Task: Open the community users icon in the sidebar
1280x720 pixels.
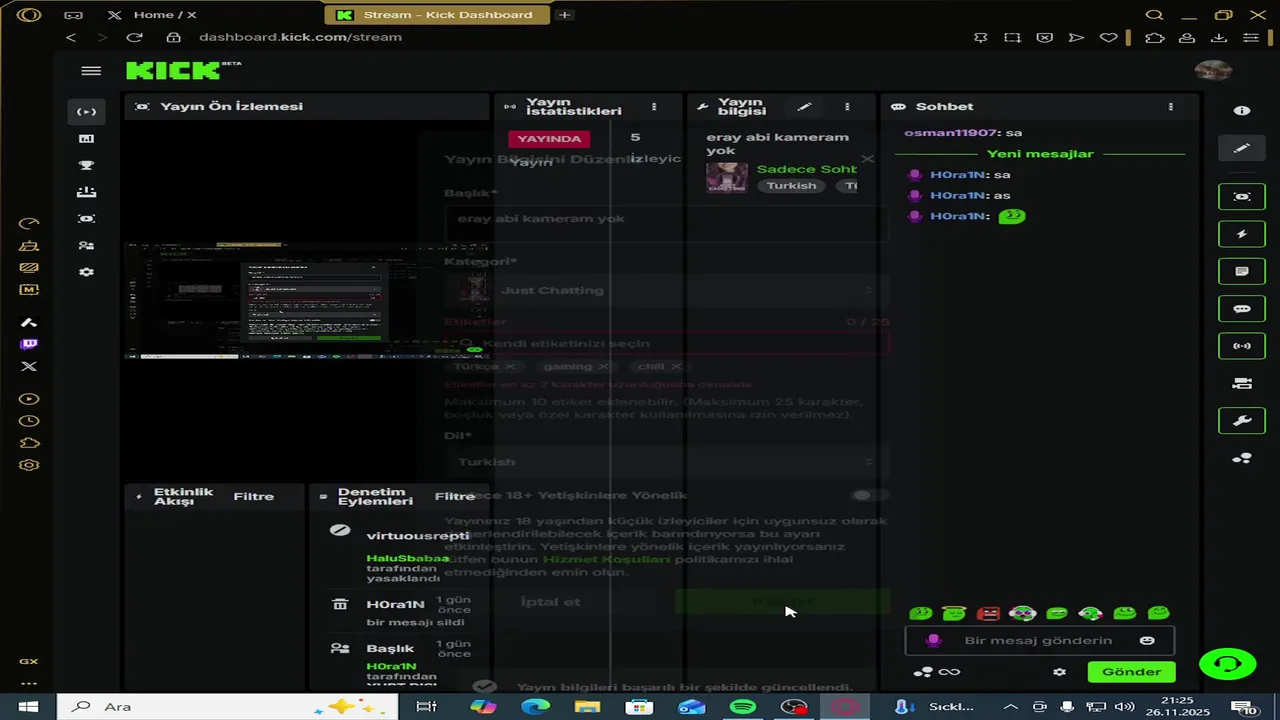Action: 87,246
